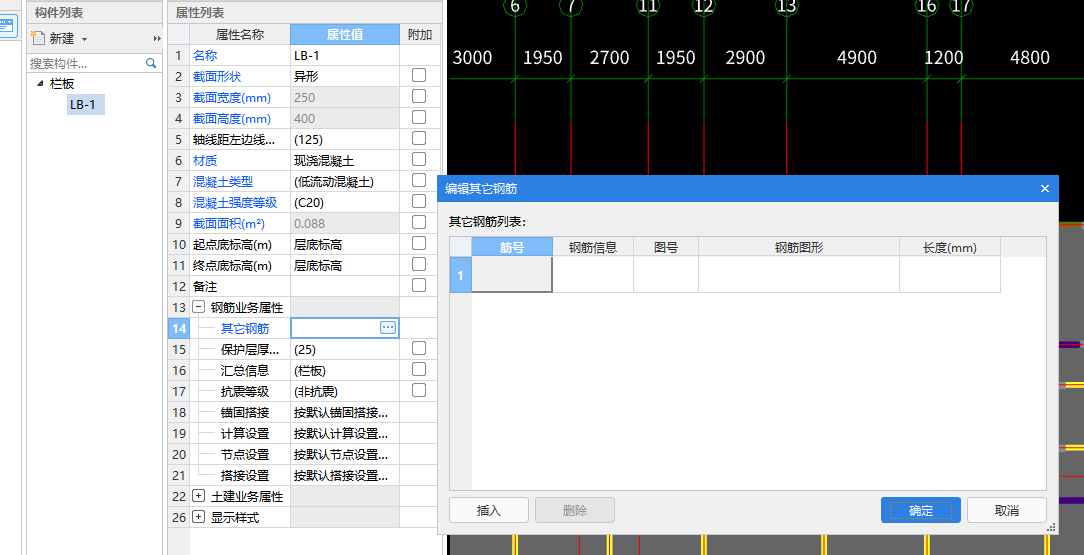The width and height of the screenshot is (1084, 555).
Task: Click the 截面形状 value 异形
Action: pyautogui.click(x=345, y=77)
